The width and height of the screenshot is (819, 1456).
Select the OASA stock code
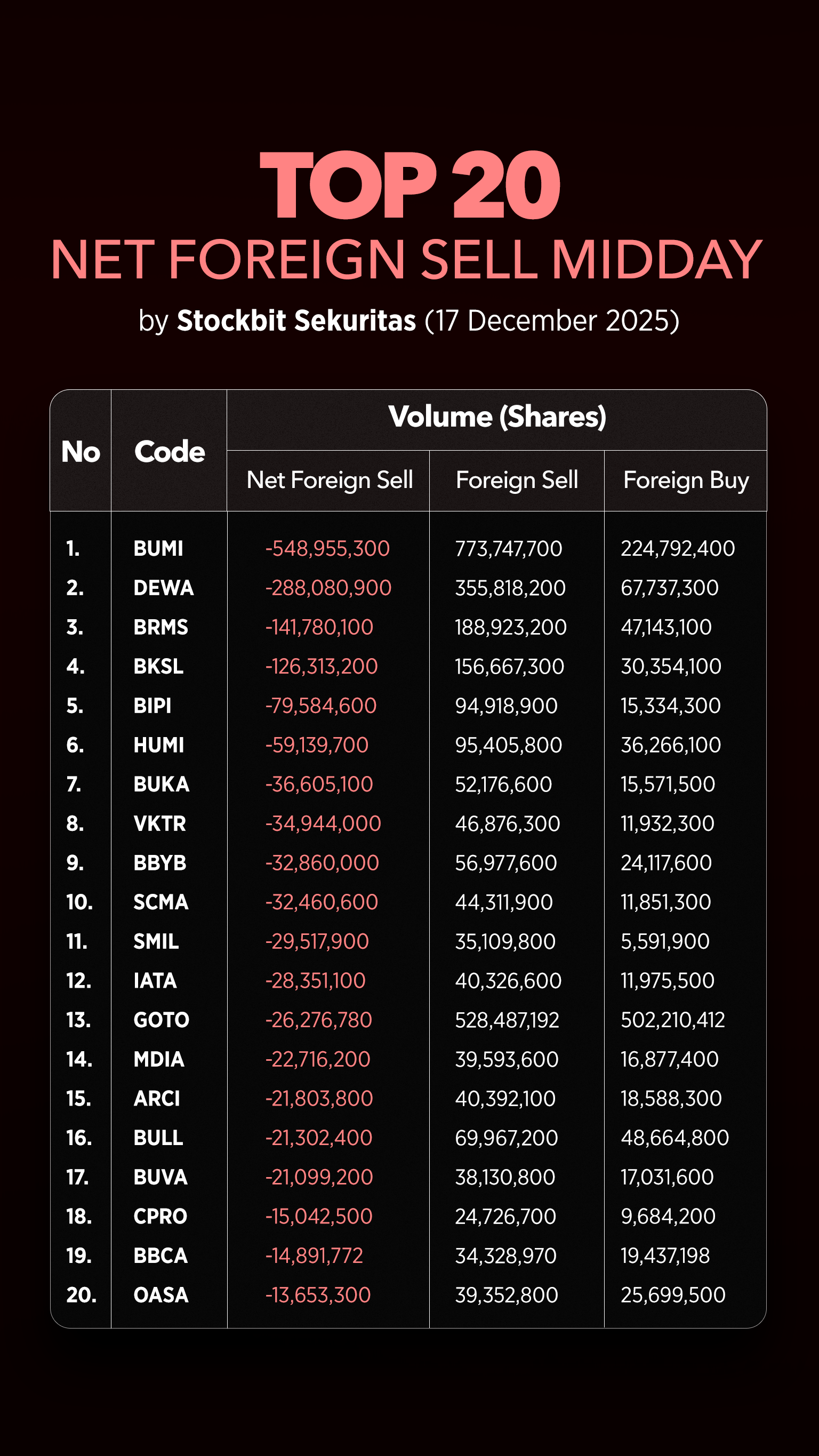(x=160, y=1295)
